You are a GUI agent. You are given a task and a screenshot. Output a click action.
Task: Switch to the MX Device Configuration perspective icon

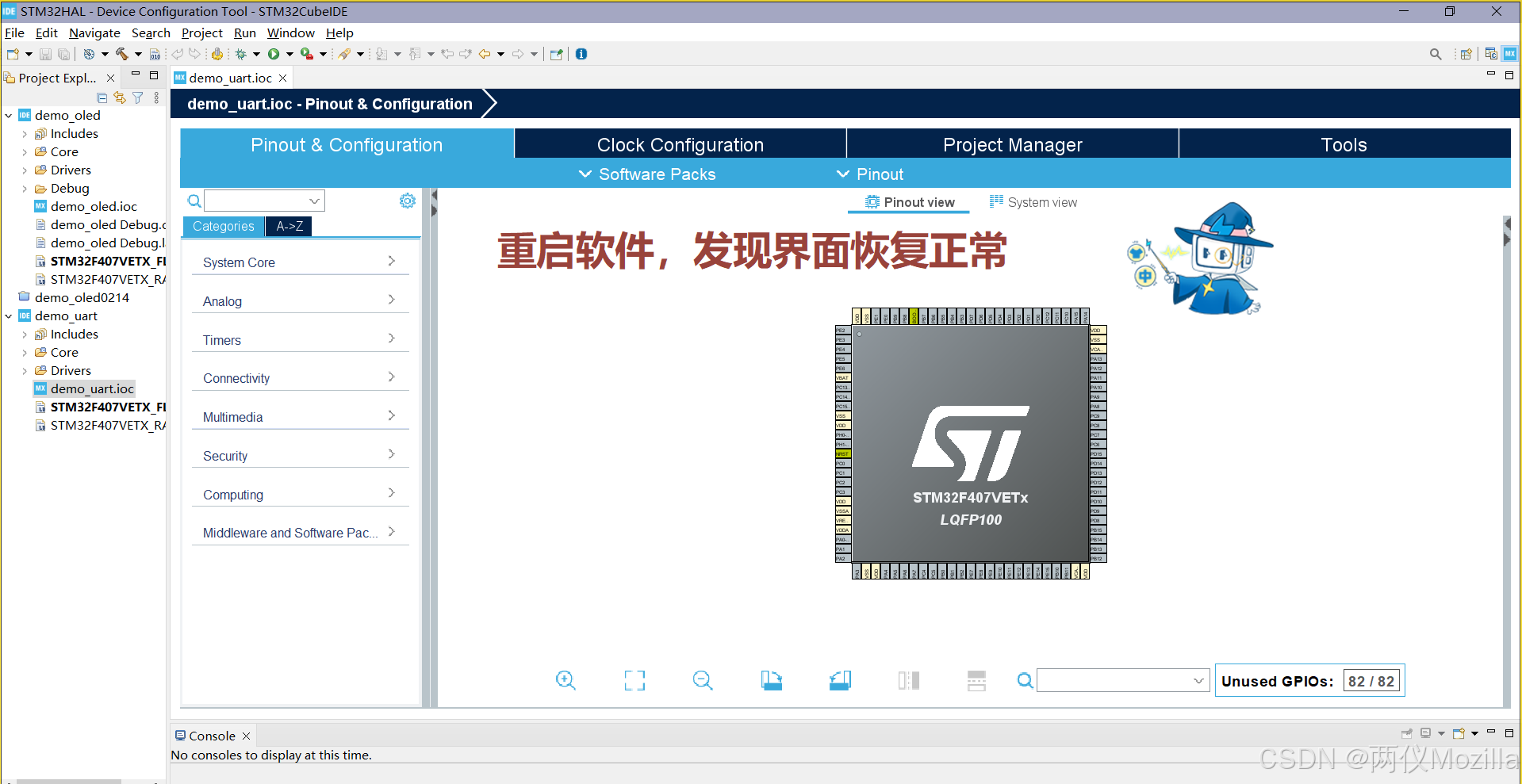(x=1509, y=54)
